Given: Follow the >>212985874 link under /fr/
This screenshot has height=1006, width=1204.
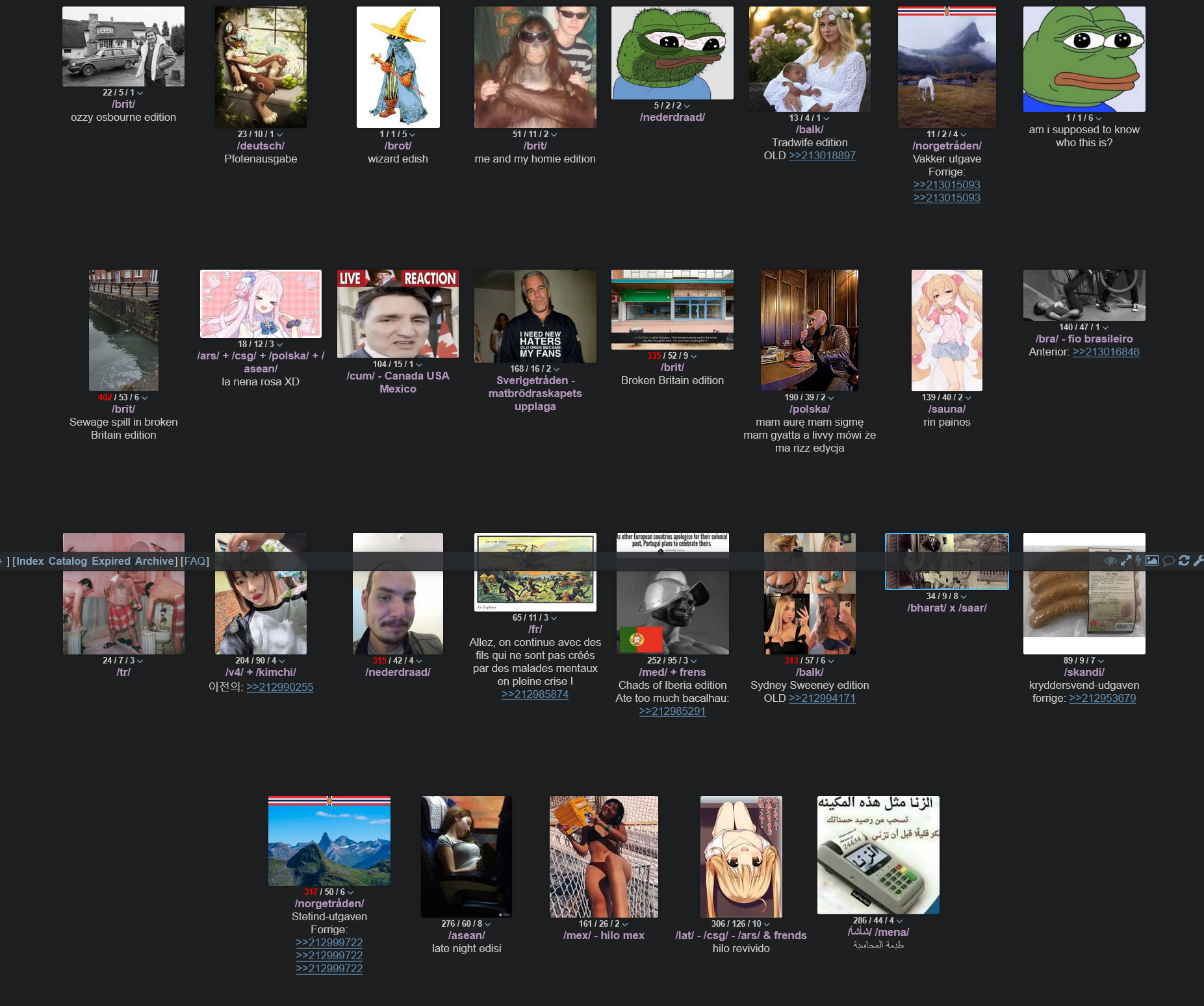Looking at the screenshot, I should click(x=535, y=694).
